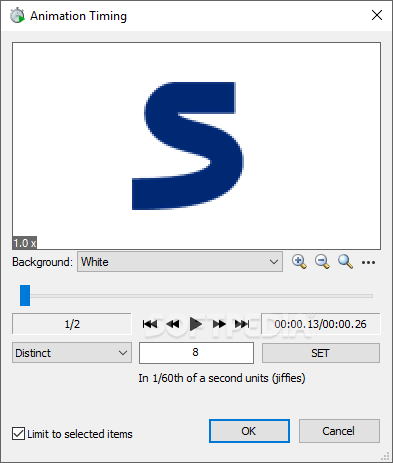This screenshot has height=463, width=393.
Task: Click the 1.0 x zoom label
Action: pyautogui.click(x=25, y=243)
